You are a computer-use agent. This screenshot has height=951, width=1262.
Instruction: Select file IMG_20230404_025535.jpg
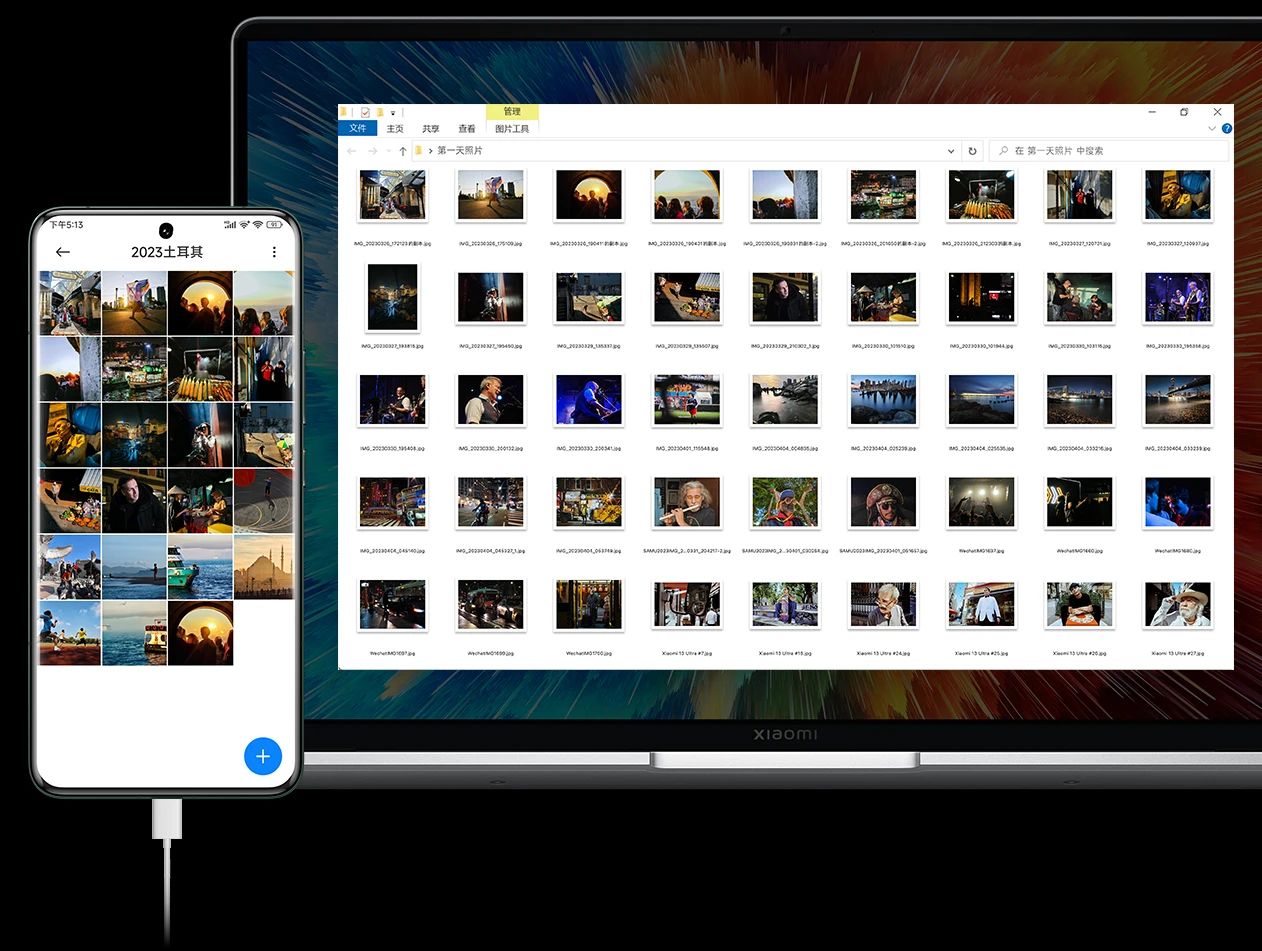981,400
